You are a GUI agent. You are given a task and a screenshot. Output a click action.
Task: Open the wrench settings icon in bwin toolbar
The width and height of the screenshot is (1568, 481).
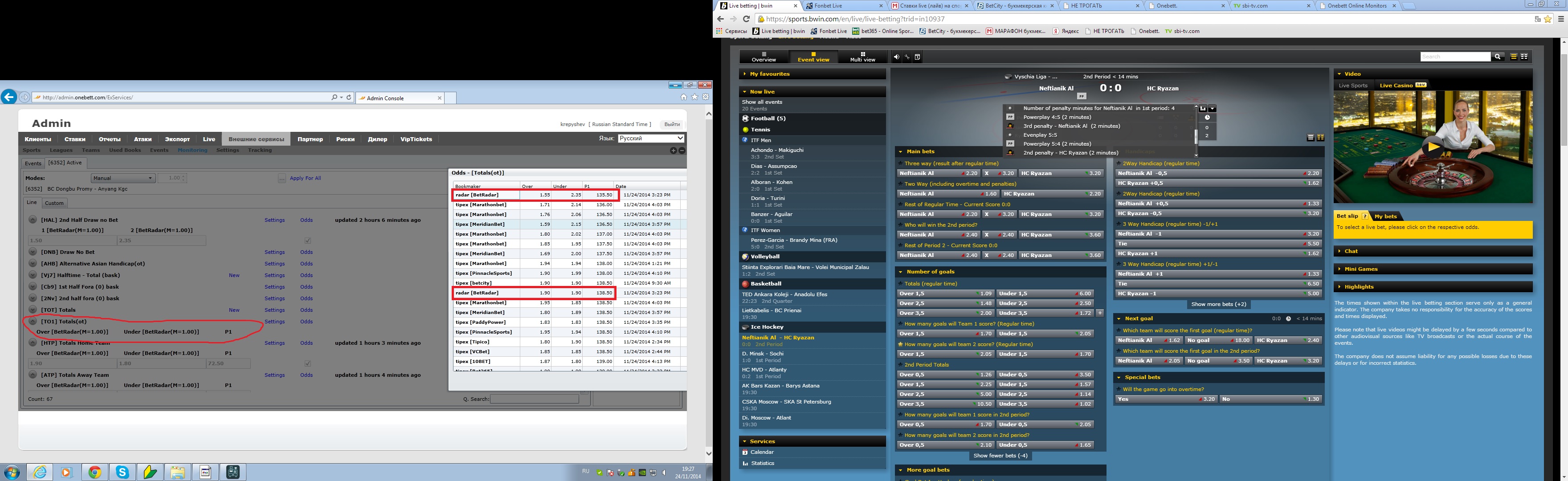click(907, 57)
